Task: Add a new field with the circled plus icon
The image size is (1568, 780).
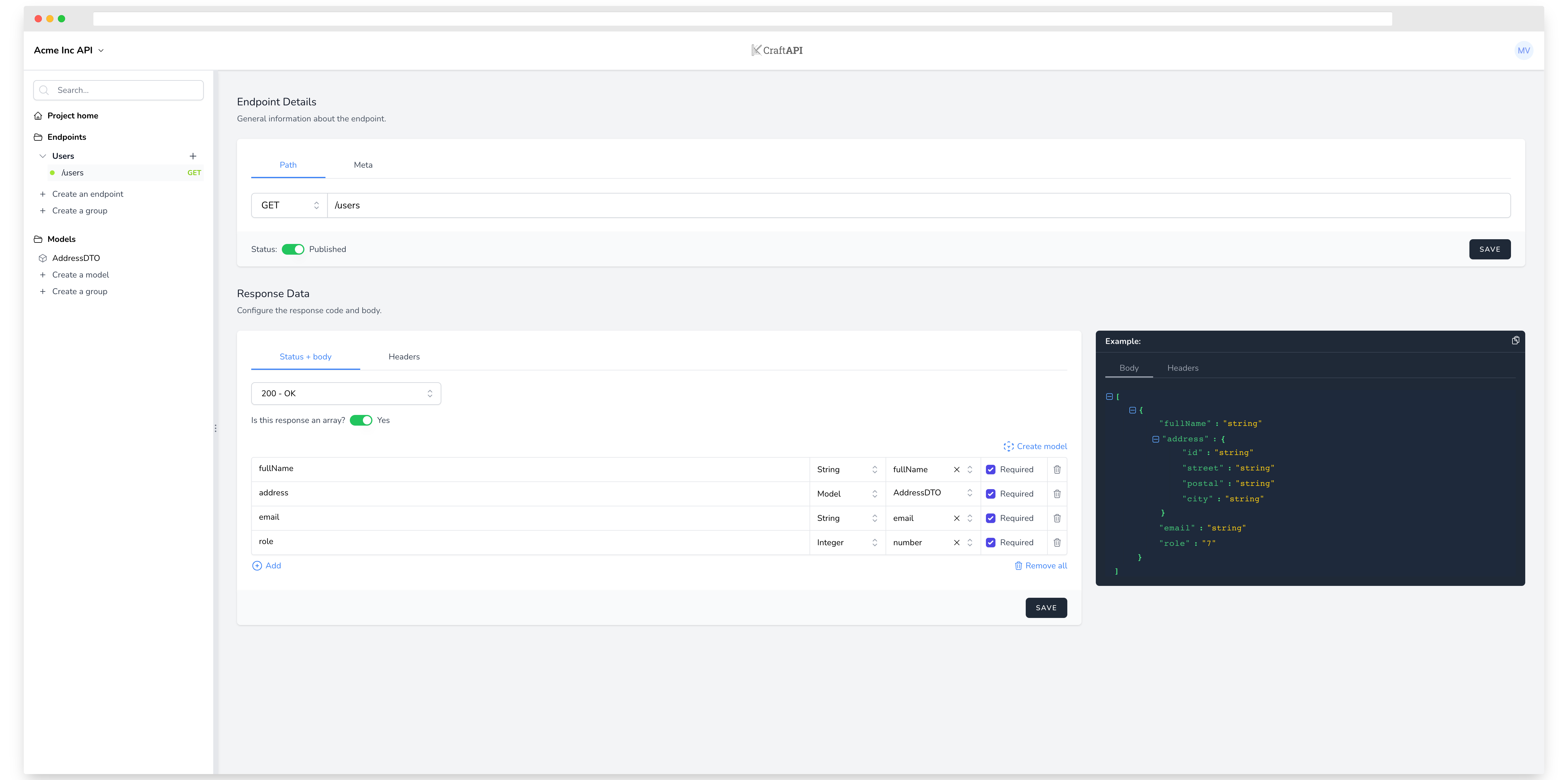Action: tap(257, 565)
